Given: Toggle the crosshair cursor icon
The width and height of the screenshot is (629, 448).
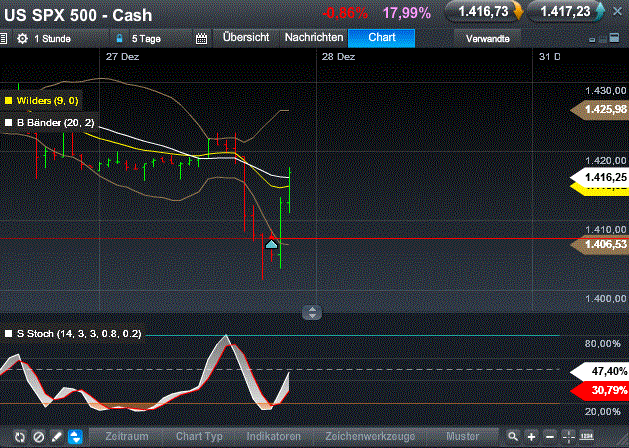Looking at the screenshot, I should (x=568, y=437).
